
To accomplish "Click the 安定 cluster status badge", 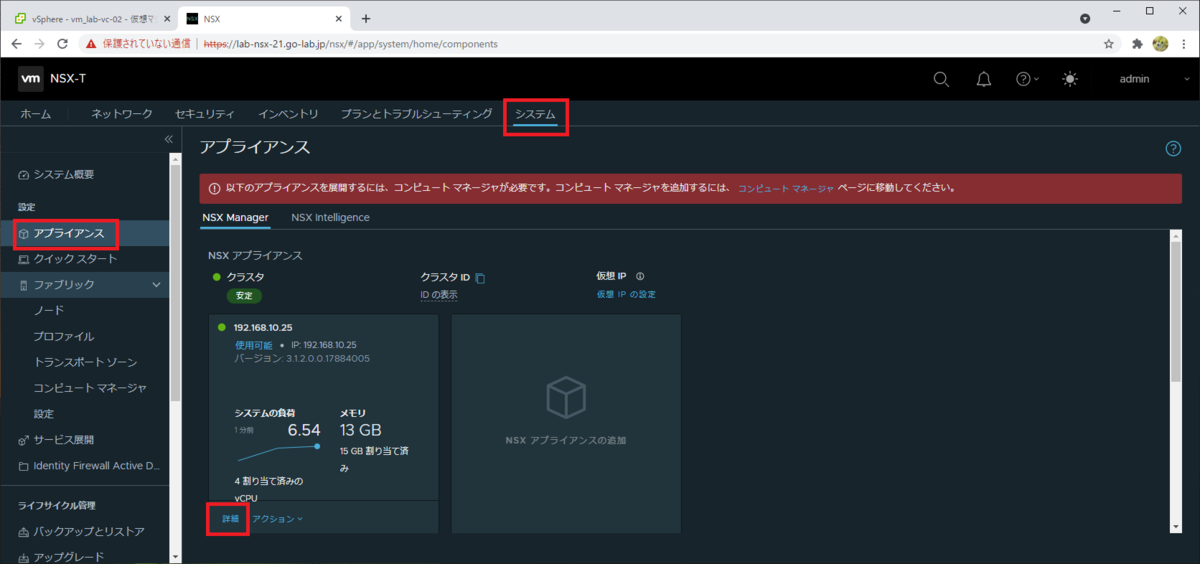I will pyautogui.click(x=245, y=296).
